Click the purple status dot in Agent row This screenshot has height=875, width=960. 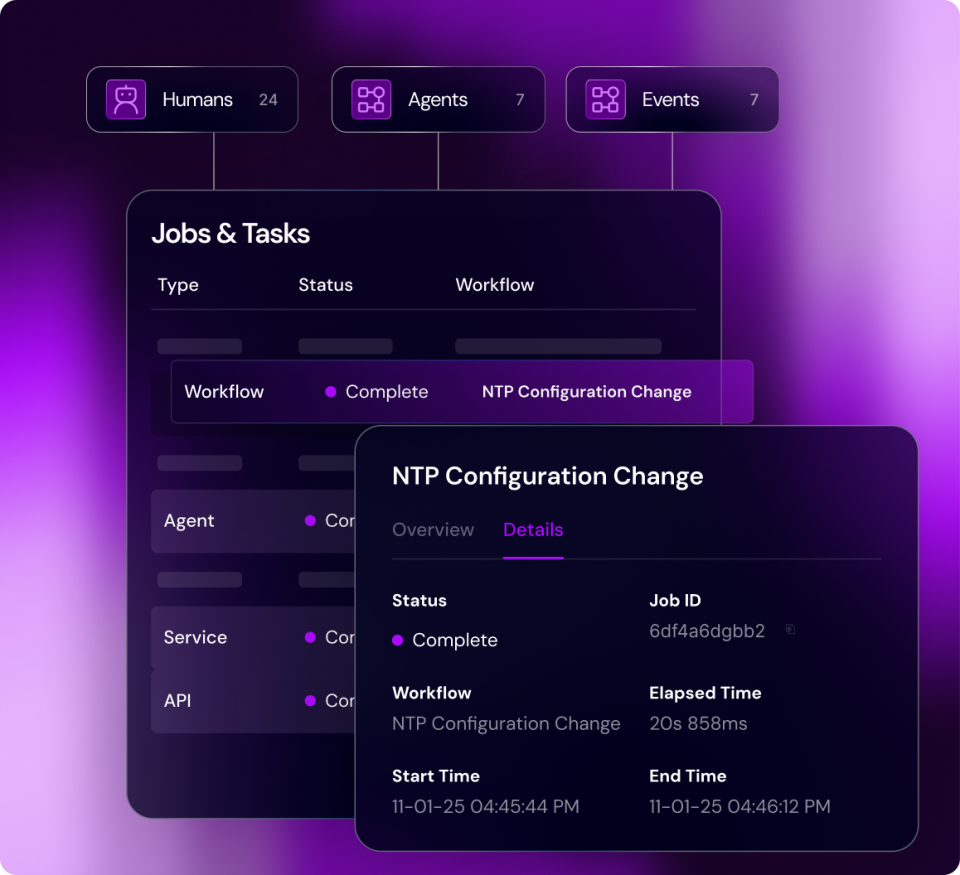(310, 520)
